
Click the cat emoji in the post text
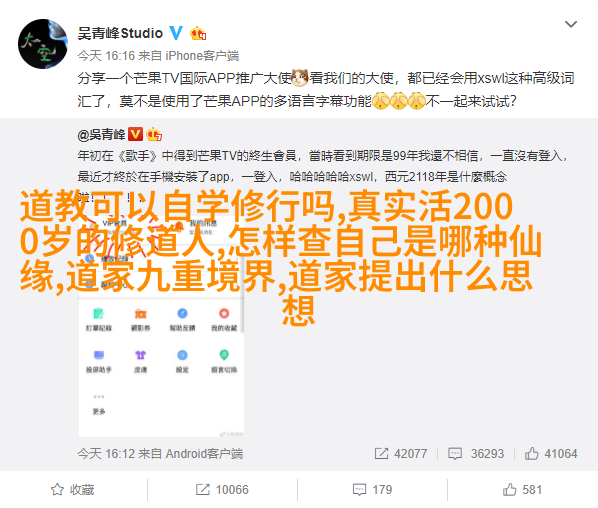pos(300,78)
